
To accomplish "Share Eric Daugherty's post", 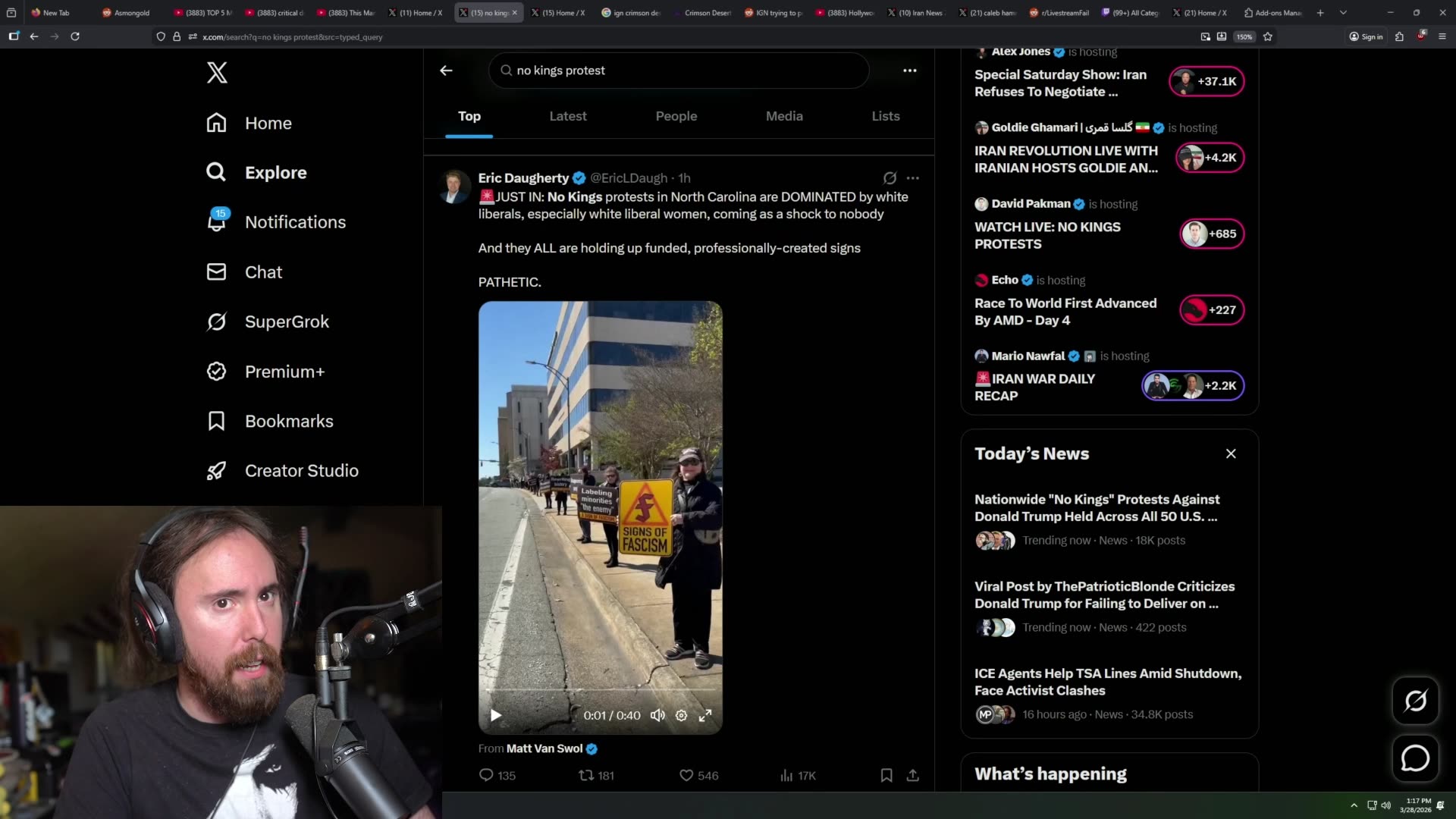I will click(913, 775).
